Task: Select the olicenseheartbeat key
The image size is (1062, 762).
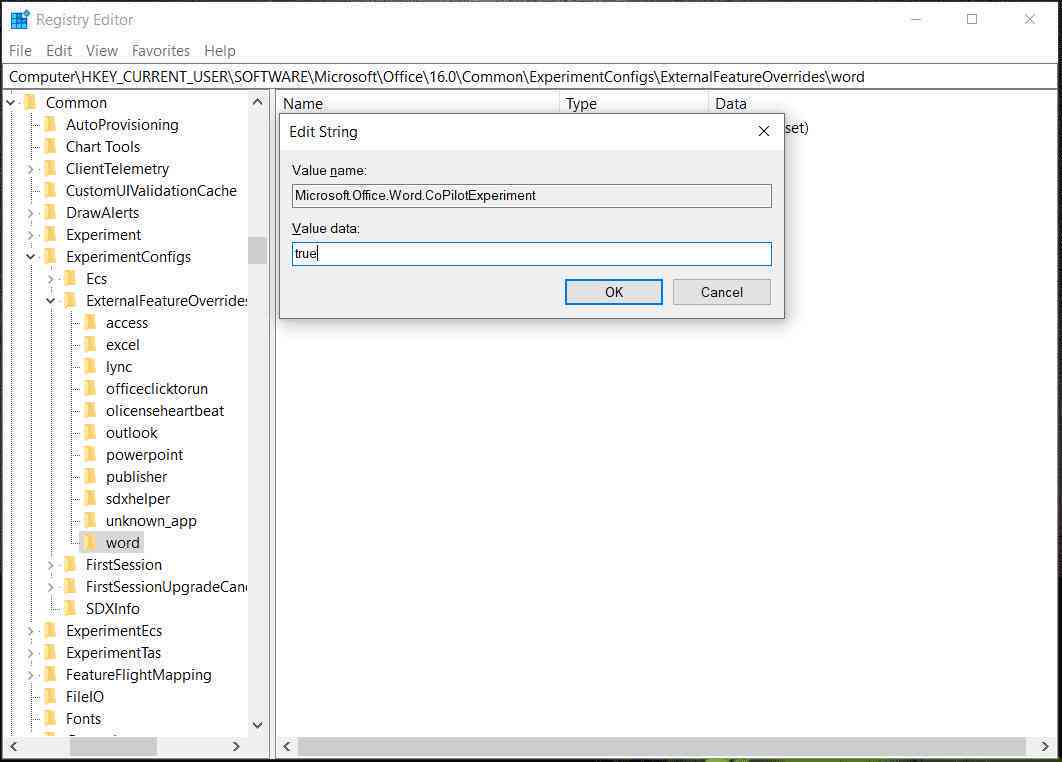Action: pos(165,411)
